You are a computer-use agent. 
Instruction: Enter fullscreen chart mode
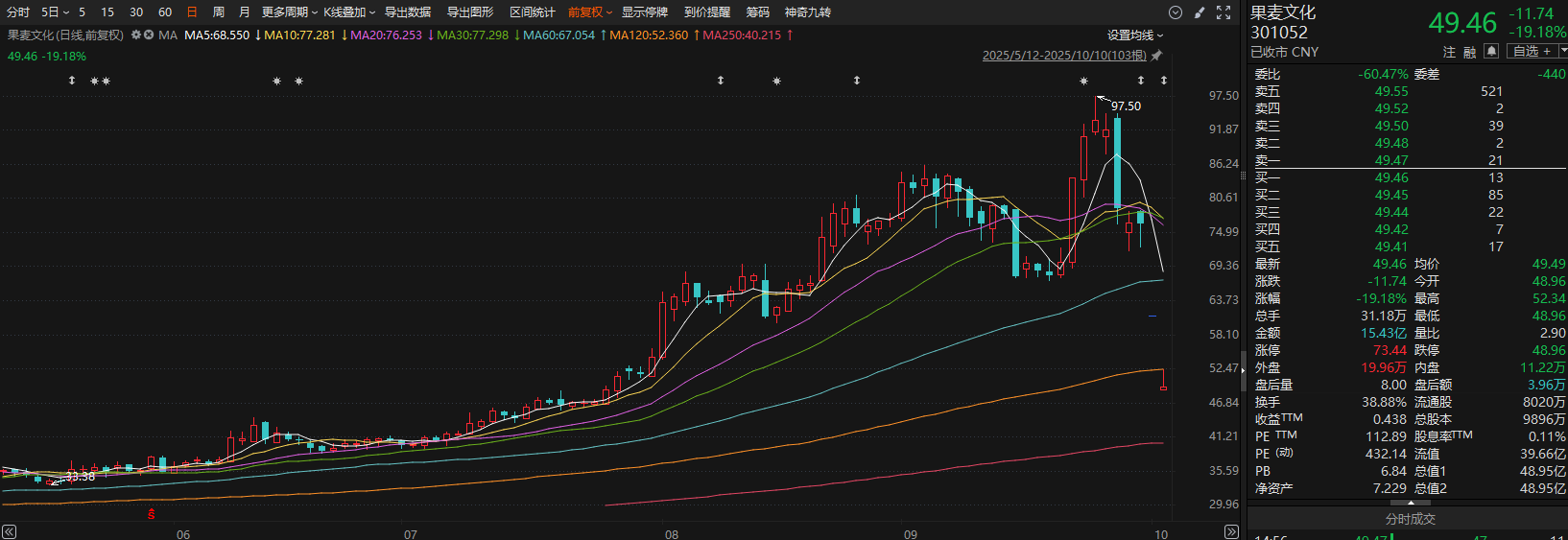[x=1224, y=12]
